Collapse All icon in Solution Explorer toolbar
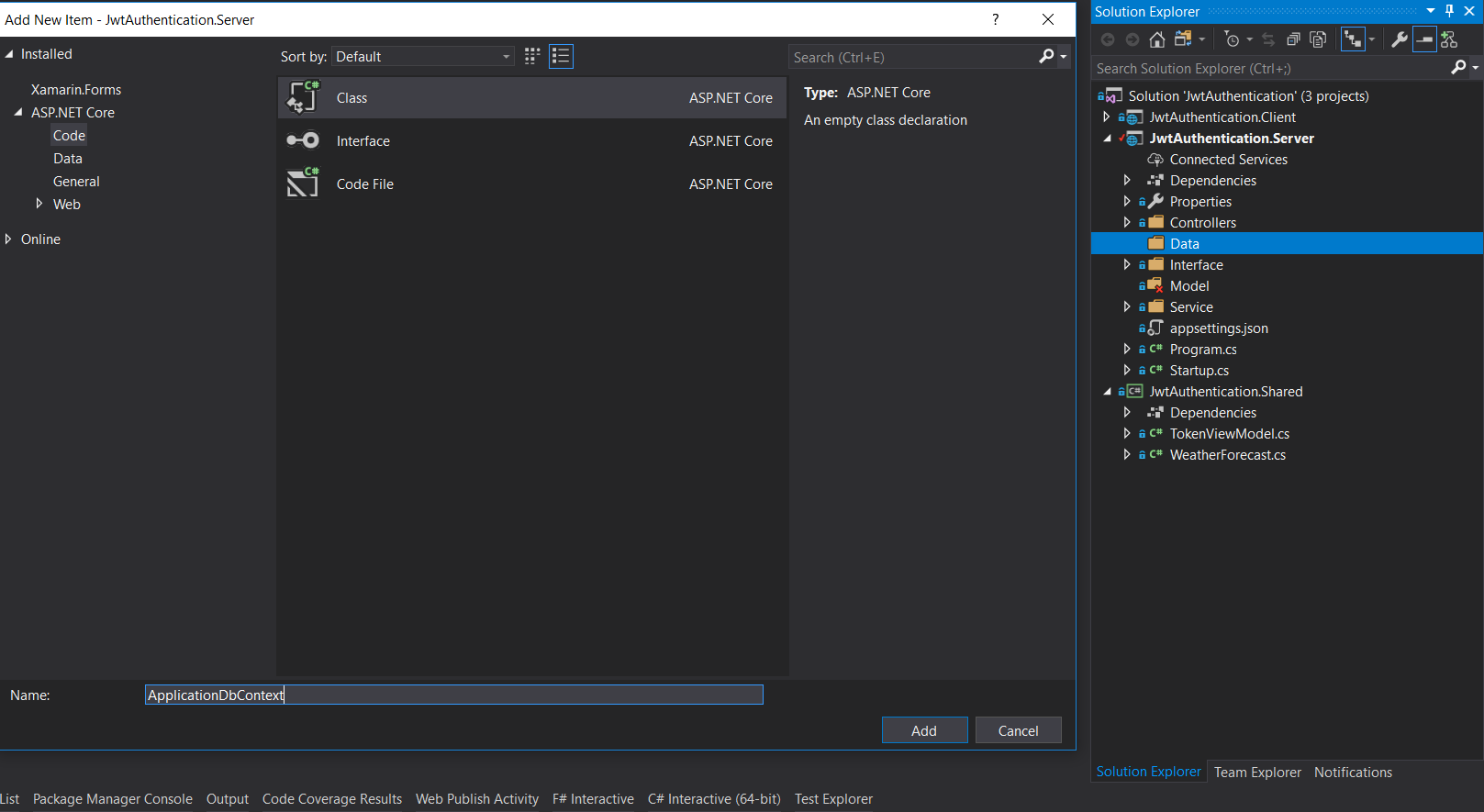This screenshot has height=812, width=1484. click(x=1293, y=39)
